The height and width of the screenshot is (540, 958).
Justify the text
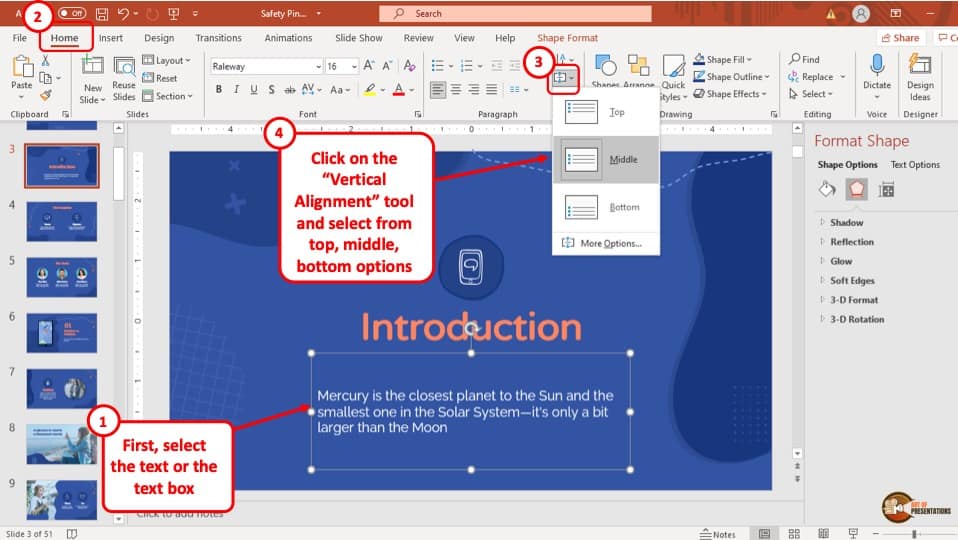[x=491, y=90]
